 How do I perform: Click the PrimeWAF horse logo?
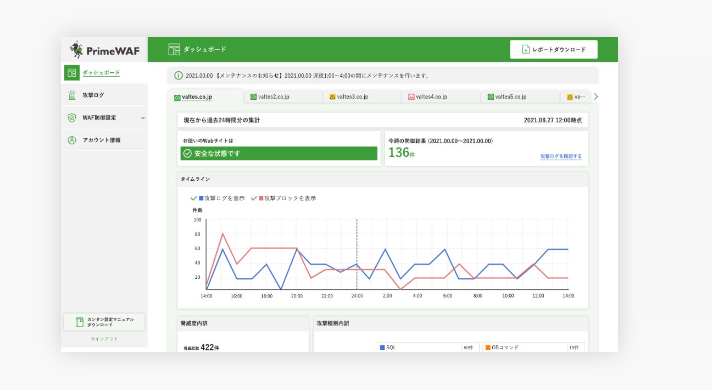76,49
